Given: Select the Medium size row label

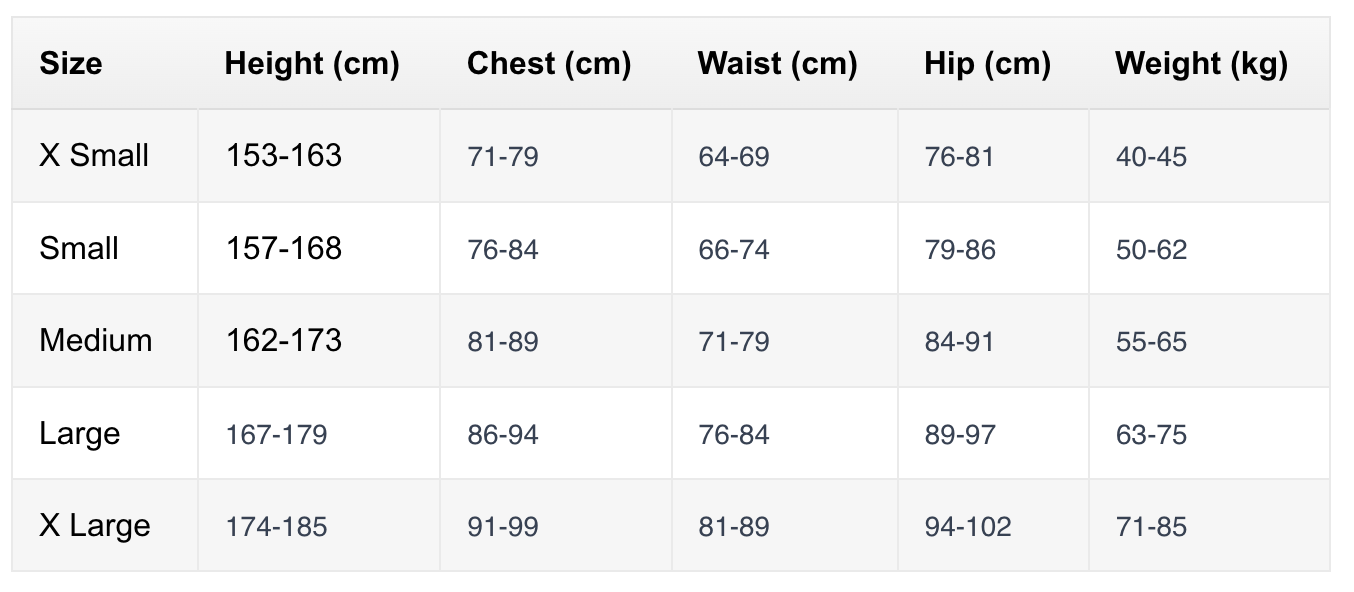Looking at the screenshot, I should coord(96,341).
